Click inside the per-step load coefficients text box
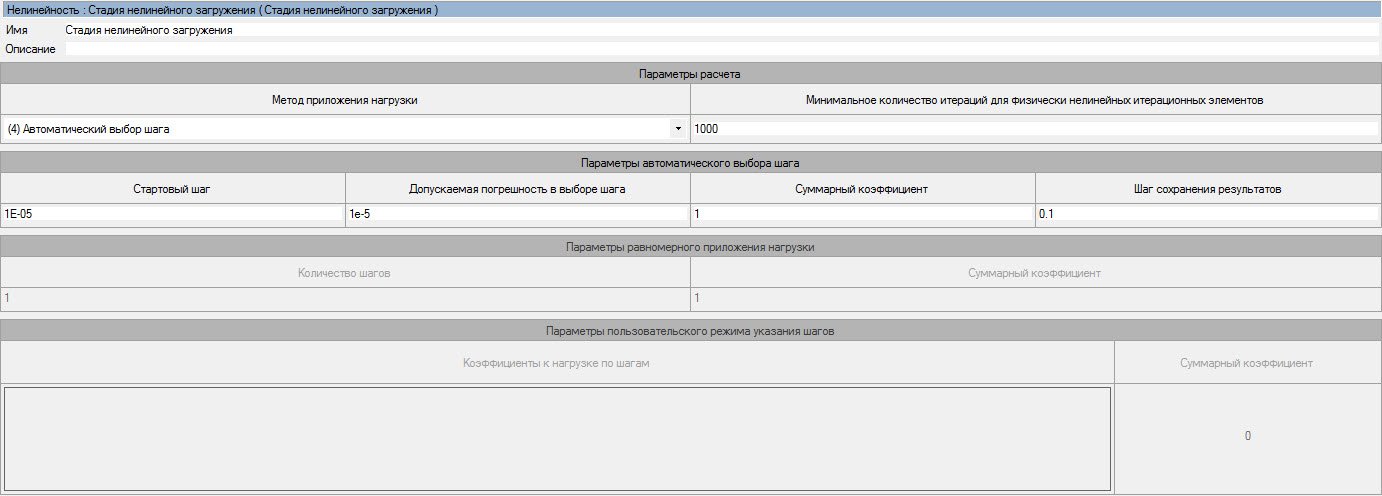Image resolution: width=1382 pixels, height=496 pixels. (557, 439)
